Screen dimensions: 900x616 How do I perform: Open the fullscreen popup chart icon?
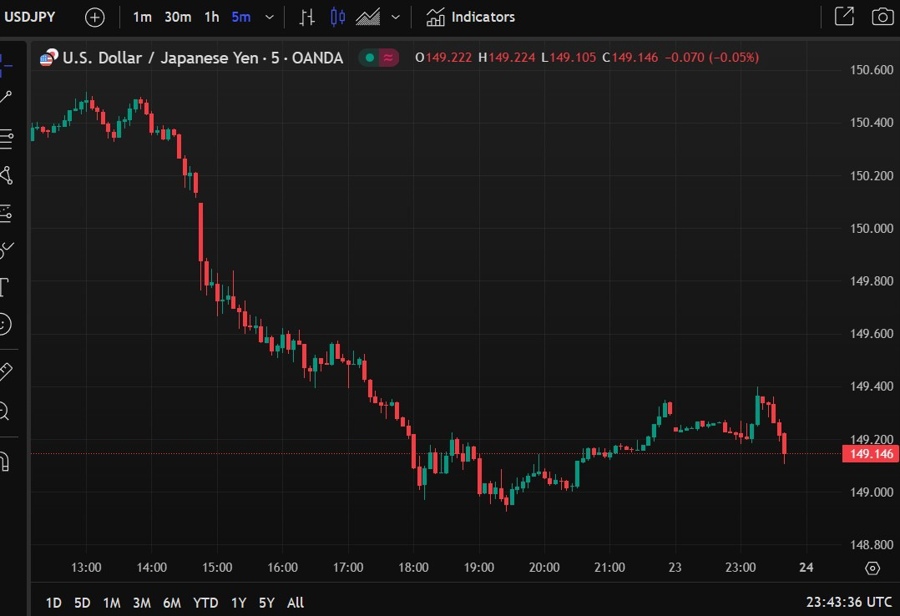pyautogui.click(x=844, y=17)
